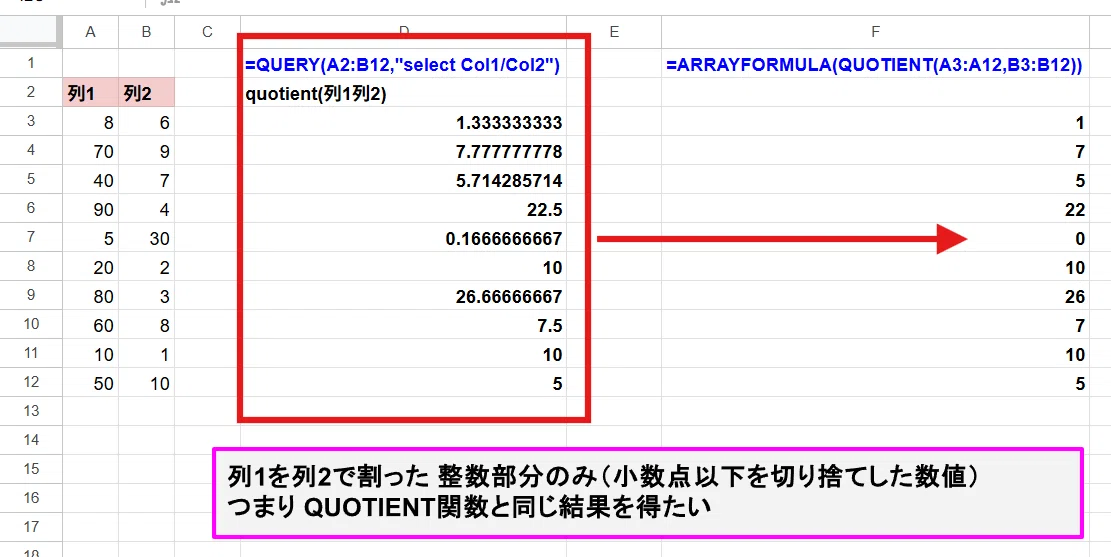Select column B cell with value 6
This screenshot has height=557, width=1111.
(146, 121)
